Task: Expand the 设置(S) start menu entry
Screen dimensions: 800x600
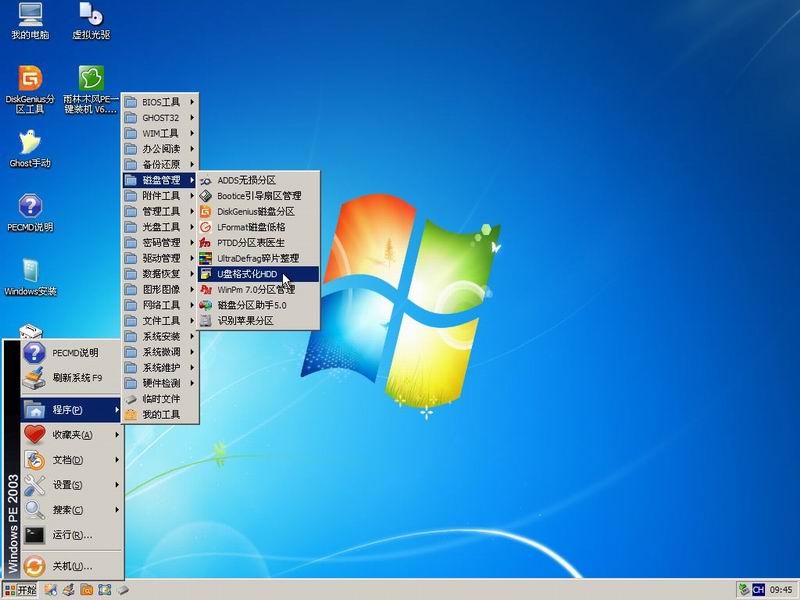Action: [x=72, y=485]
